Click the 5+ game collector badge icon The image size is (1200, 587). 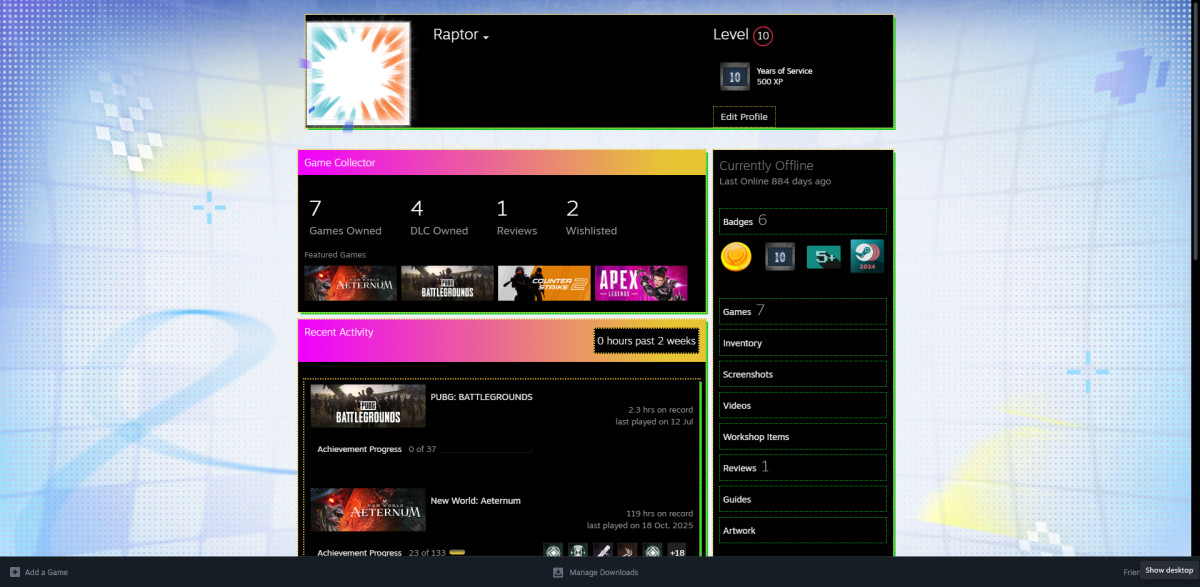(823, 257)
